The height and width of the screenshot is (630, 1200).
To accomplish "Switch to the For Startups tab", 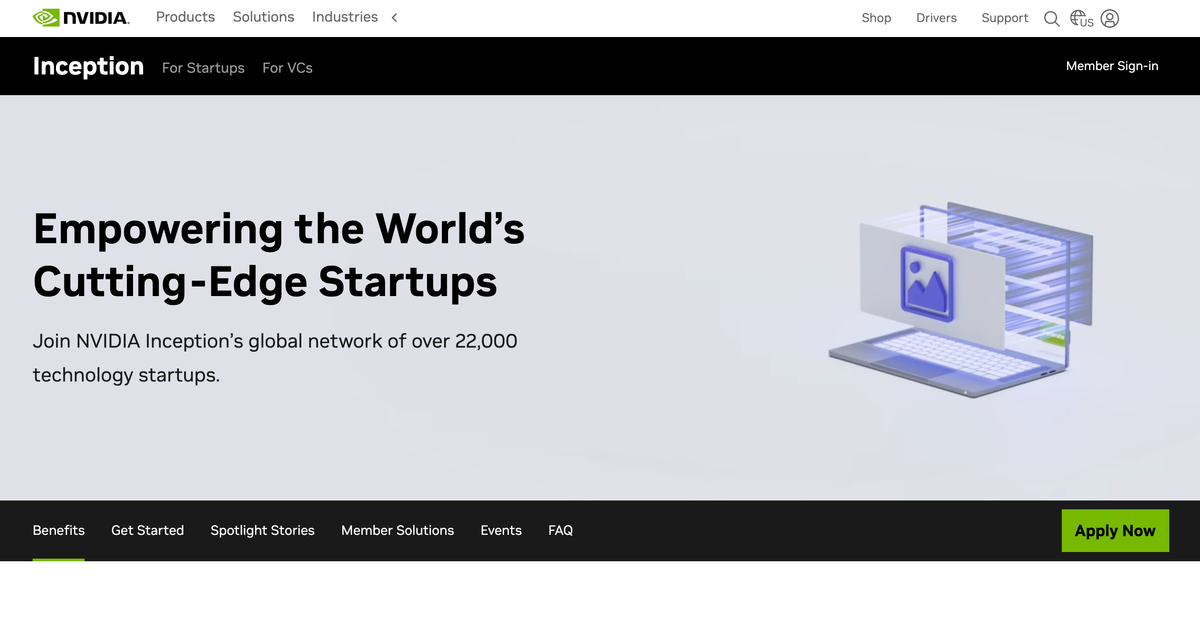I will (203, 67).
